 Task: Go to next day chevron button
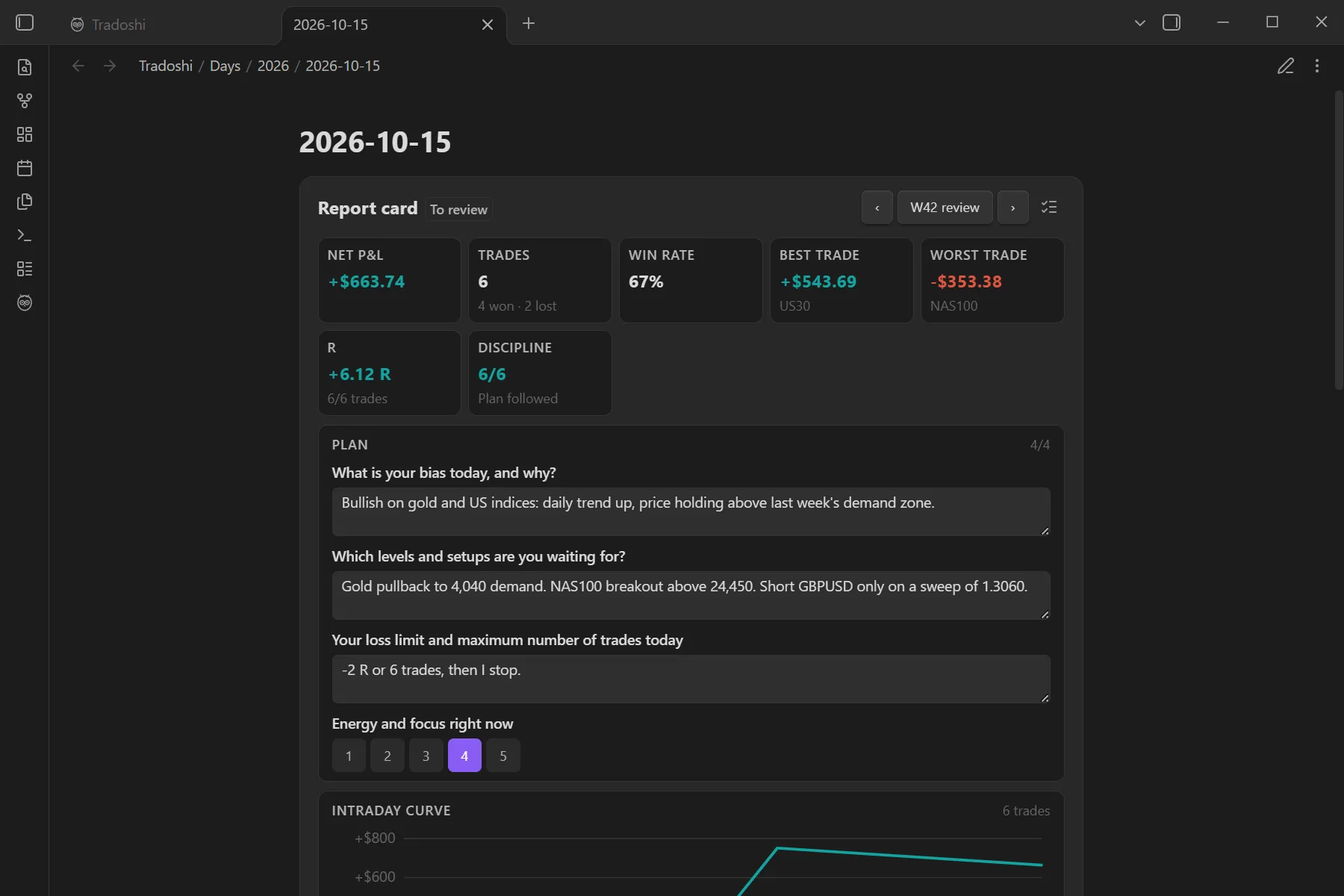pyautogui.click(x=1013, y=208)
